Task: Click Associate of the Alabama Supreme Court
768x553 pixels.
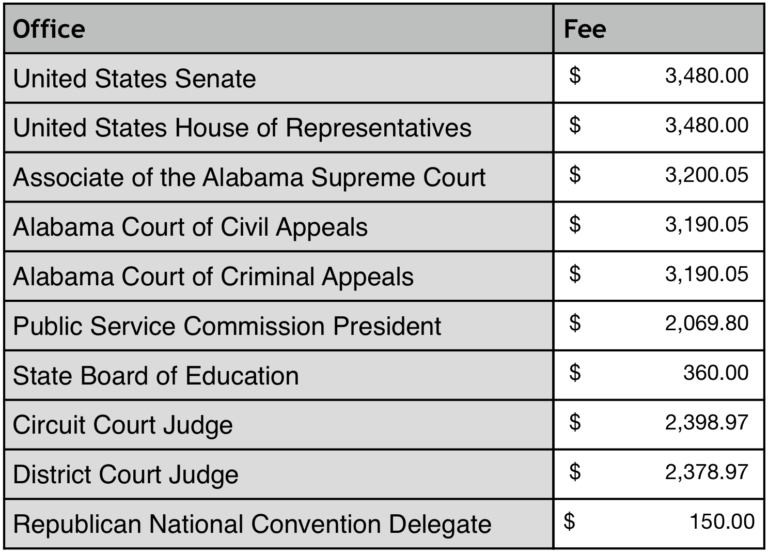Action: click(x=249, y=177)
